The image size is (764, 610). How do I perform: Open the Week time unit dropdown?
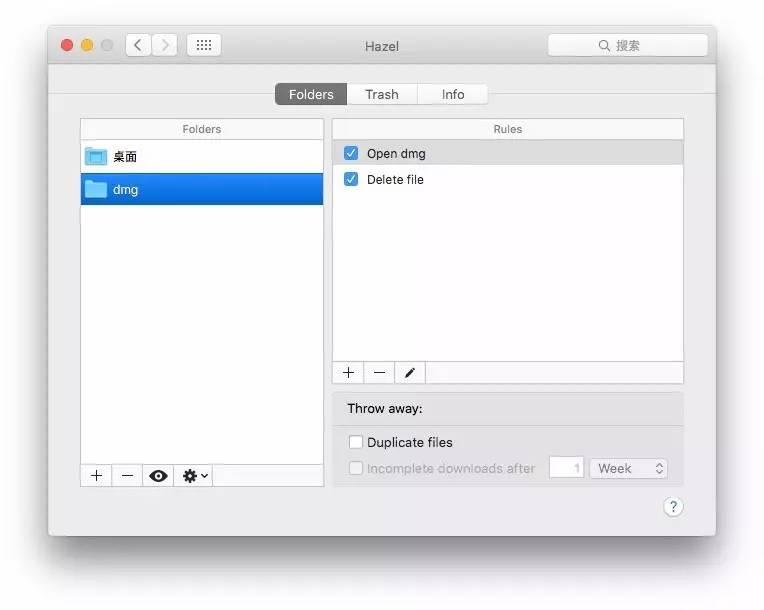point(629,468)
